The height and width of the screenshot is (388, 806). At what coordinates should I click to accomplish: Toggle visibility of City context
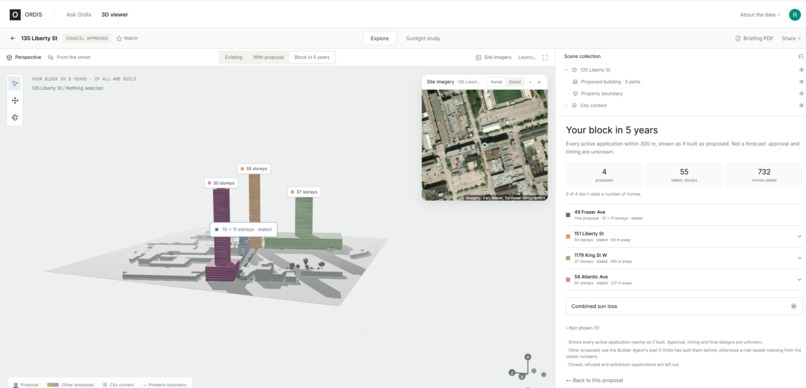[801, 105]
